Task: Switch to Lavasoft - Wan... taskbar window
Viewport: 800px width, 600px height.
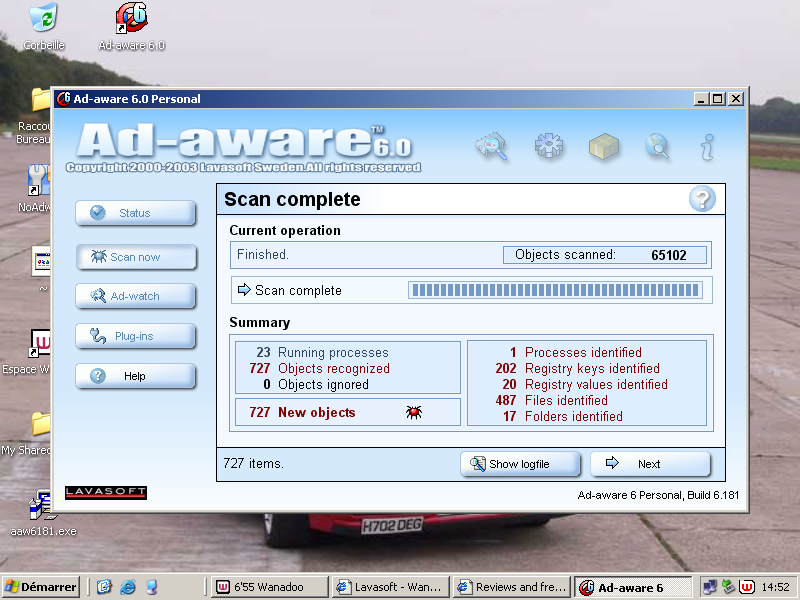Action: click(x=391, y=587)
